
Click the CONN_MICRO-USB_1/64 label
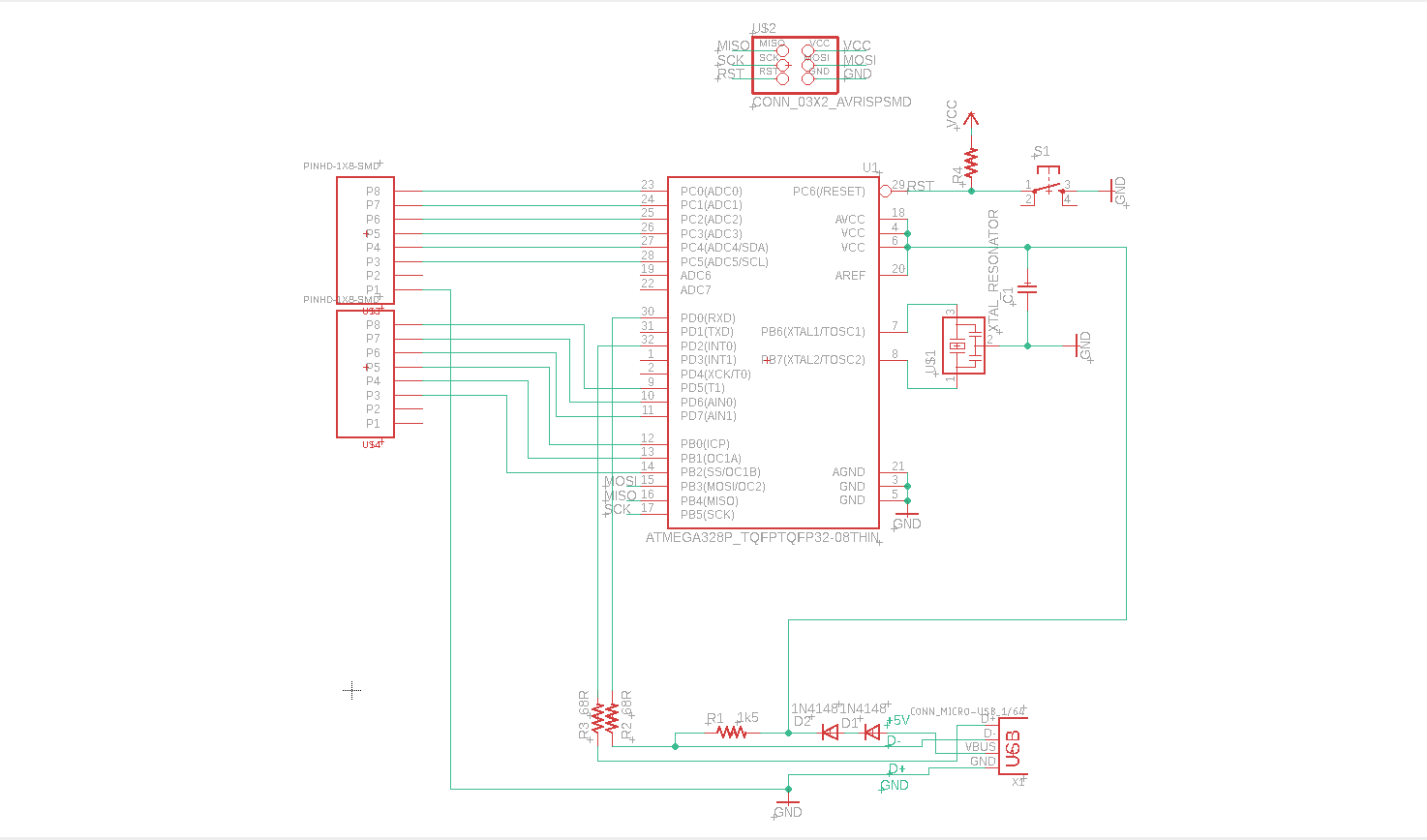(965, 711)
